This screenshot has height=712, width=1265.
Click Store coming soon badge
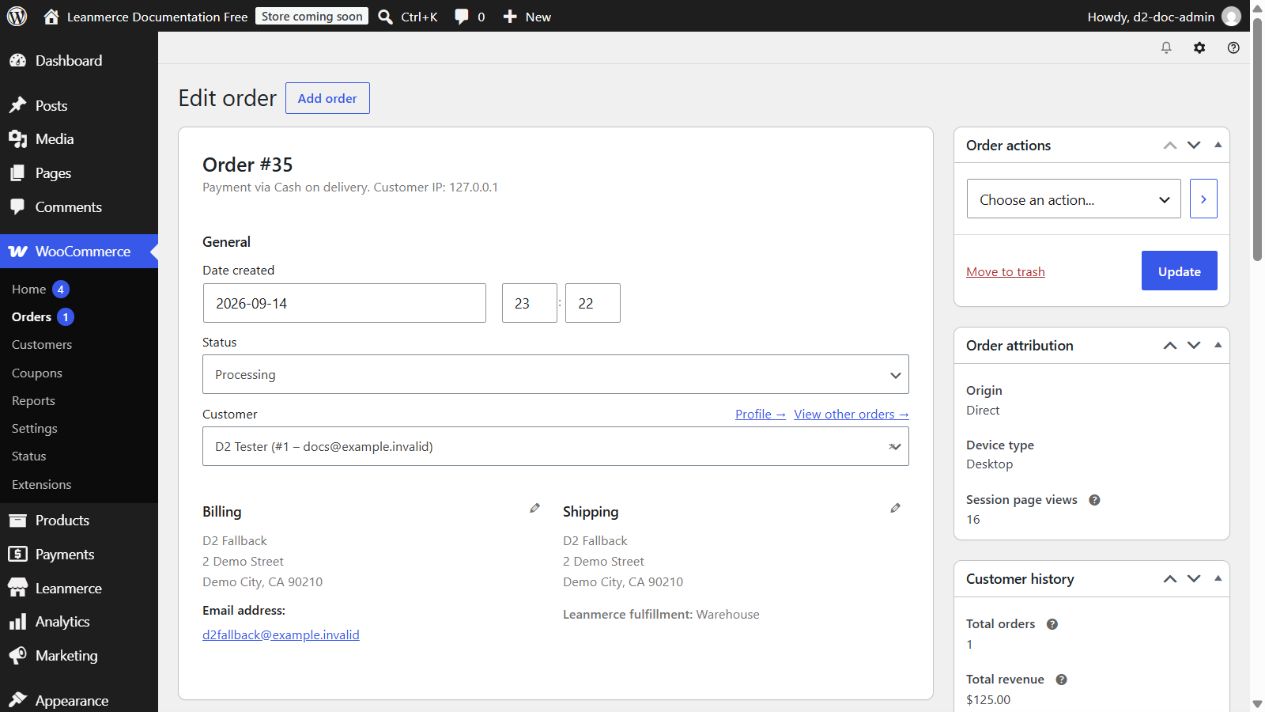click(x=312, y=16)
